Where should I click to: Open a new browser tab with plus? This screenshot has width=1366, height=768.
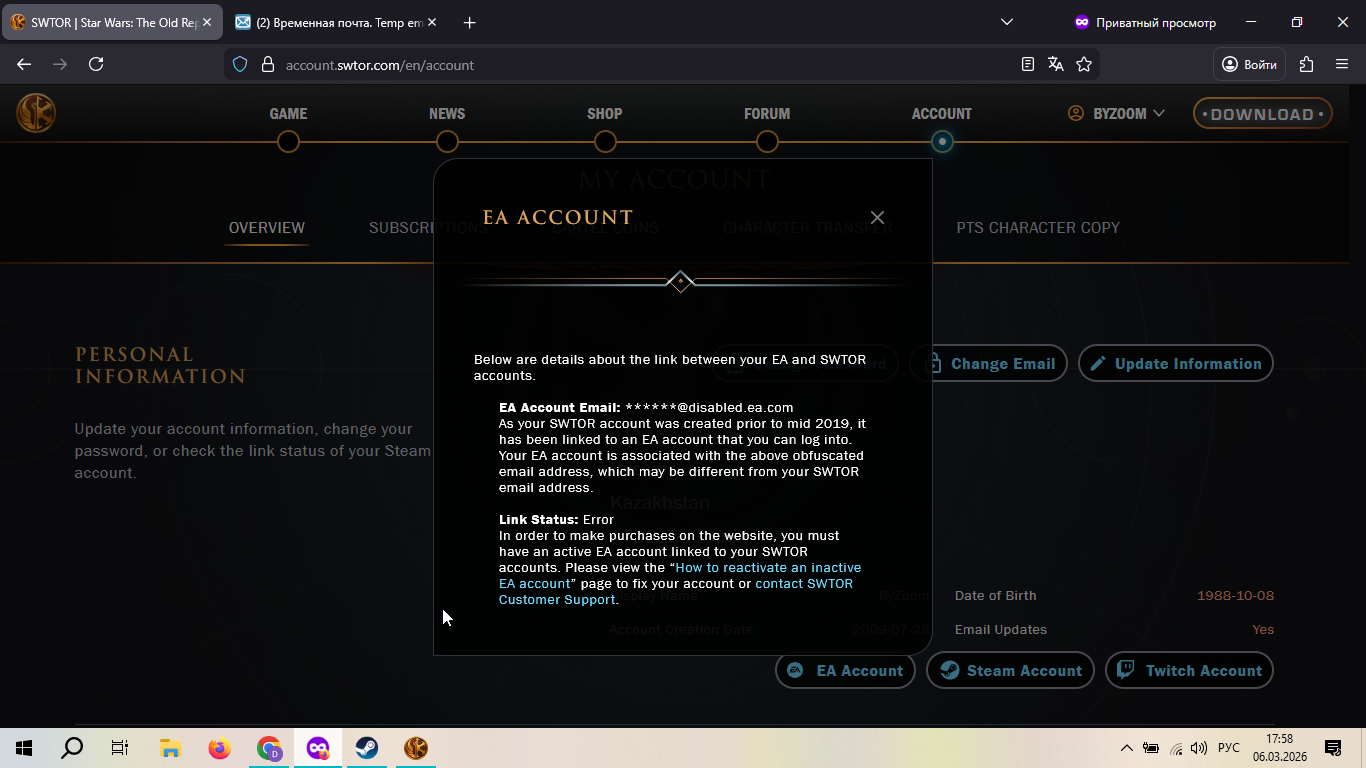coord(470,22)
